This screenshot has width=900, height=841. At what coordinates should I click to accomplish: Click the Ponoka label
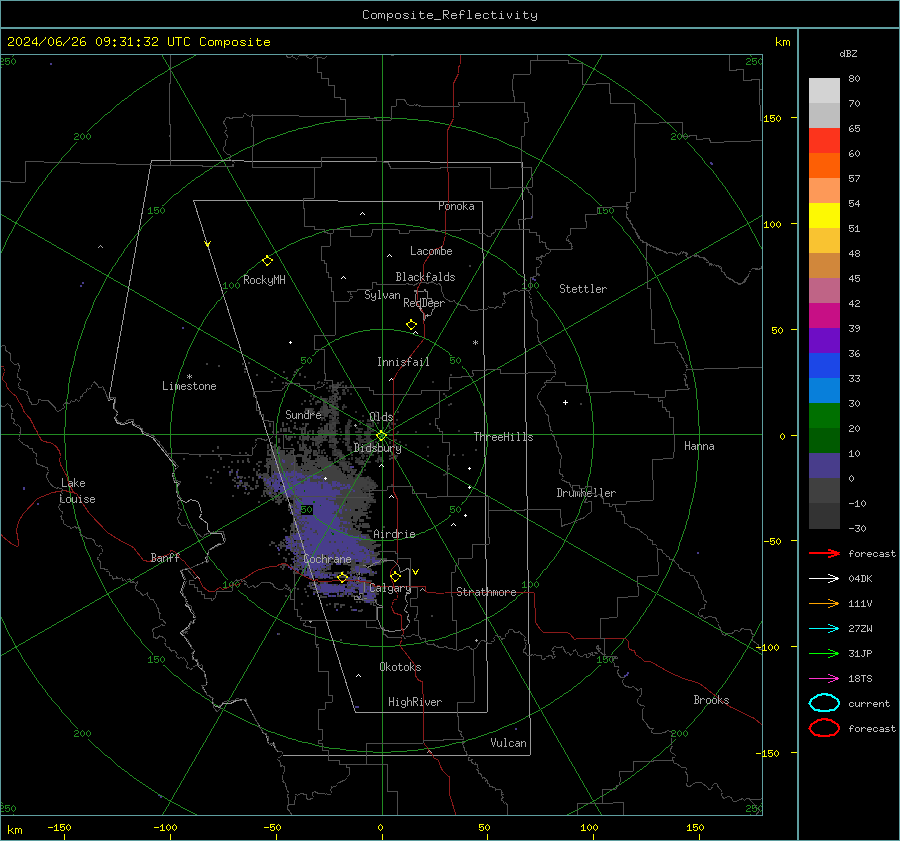[x=456, y=206]
